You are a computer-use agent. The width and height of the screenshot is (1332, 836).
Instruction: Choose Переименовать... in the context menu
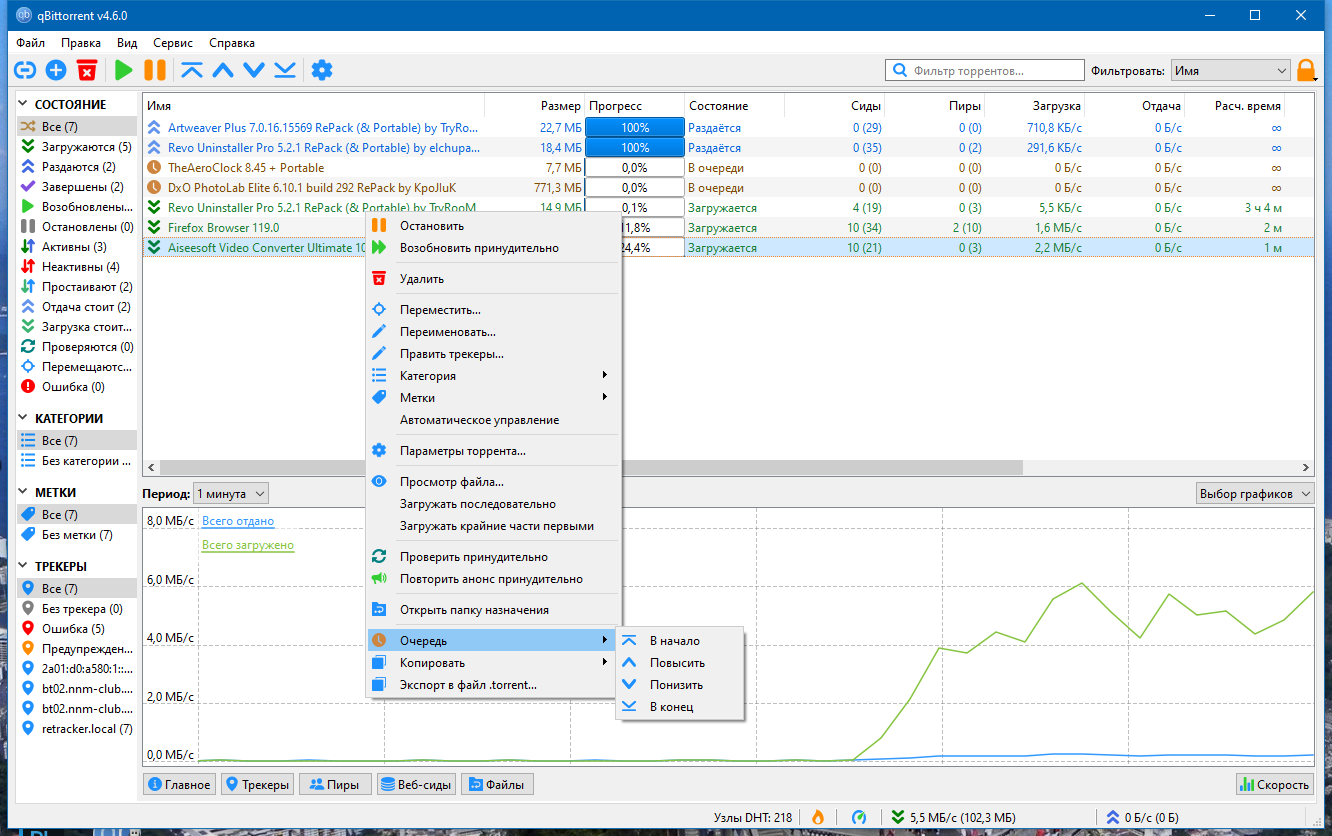[x=494, y=332]
